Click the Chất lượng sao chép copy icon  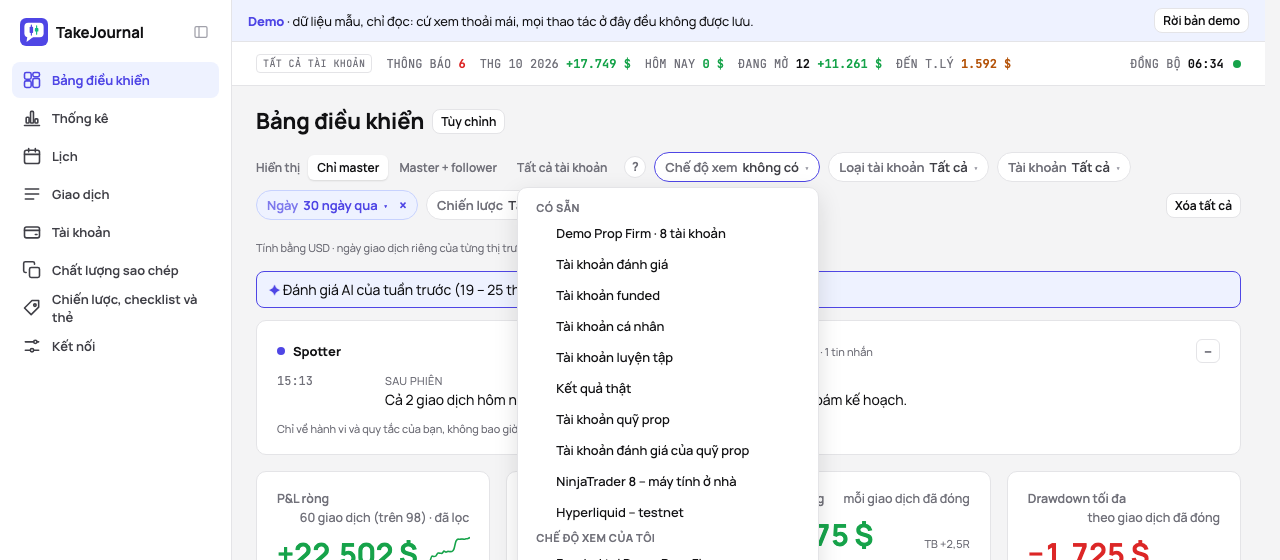(x=32, y=270)
